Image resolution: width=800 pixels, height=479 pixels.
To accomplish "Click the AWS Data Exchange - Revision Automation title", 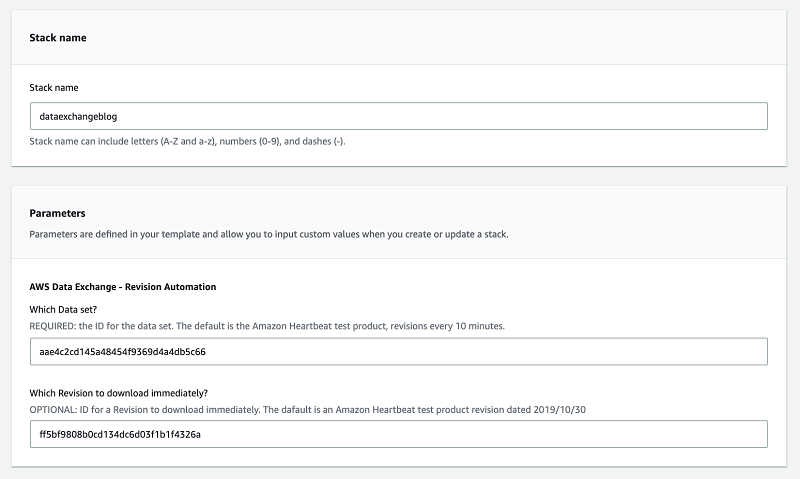I will (123, 287).
